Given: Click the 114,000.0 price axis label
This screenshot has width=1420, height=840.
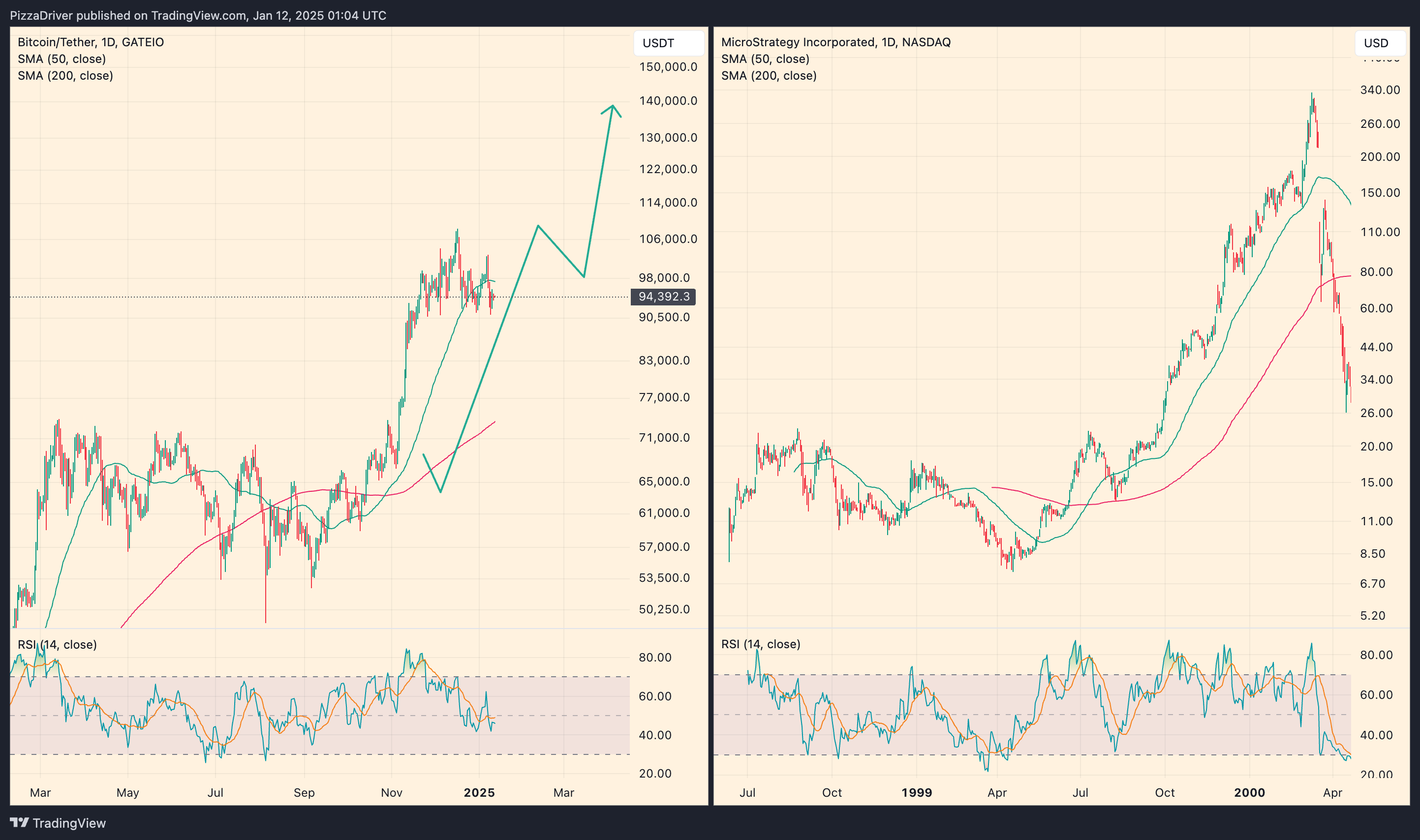Looking at the screenshot, I should pyautogui.click(x=668, y=203).
